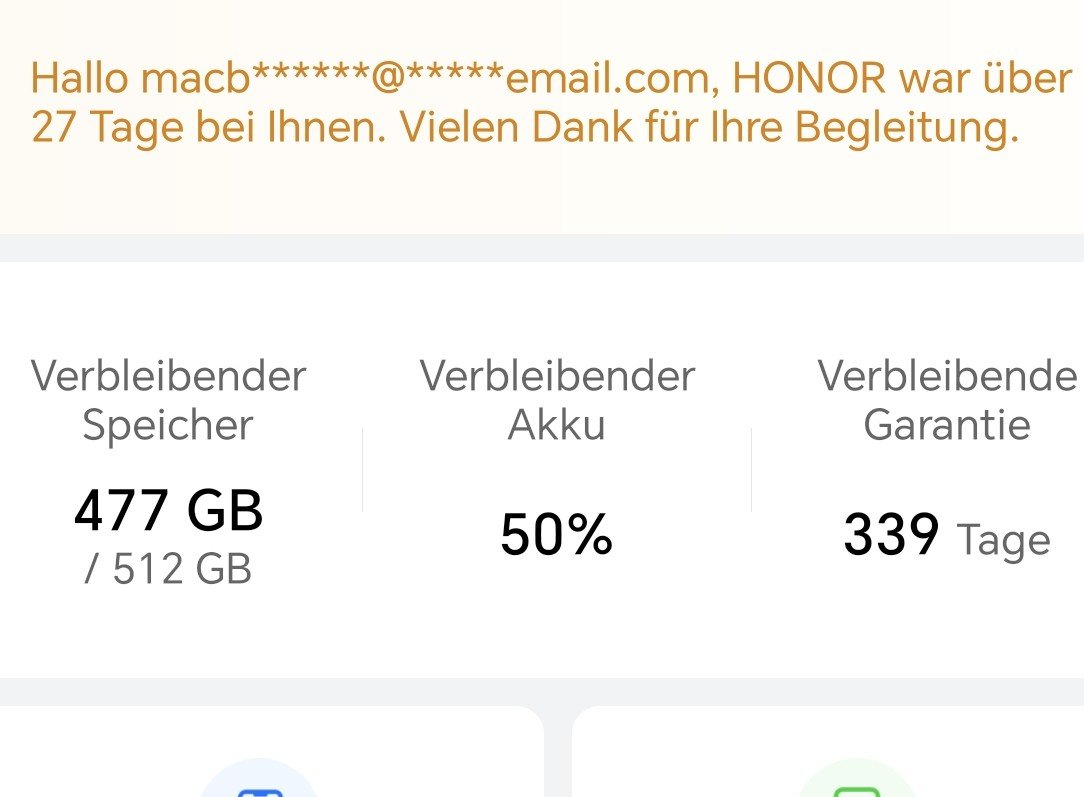Viewport: 1084px width, 797px height.
Task: Tap the 50% battery value
Action: 556,535
